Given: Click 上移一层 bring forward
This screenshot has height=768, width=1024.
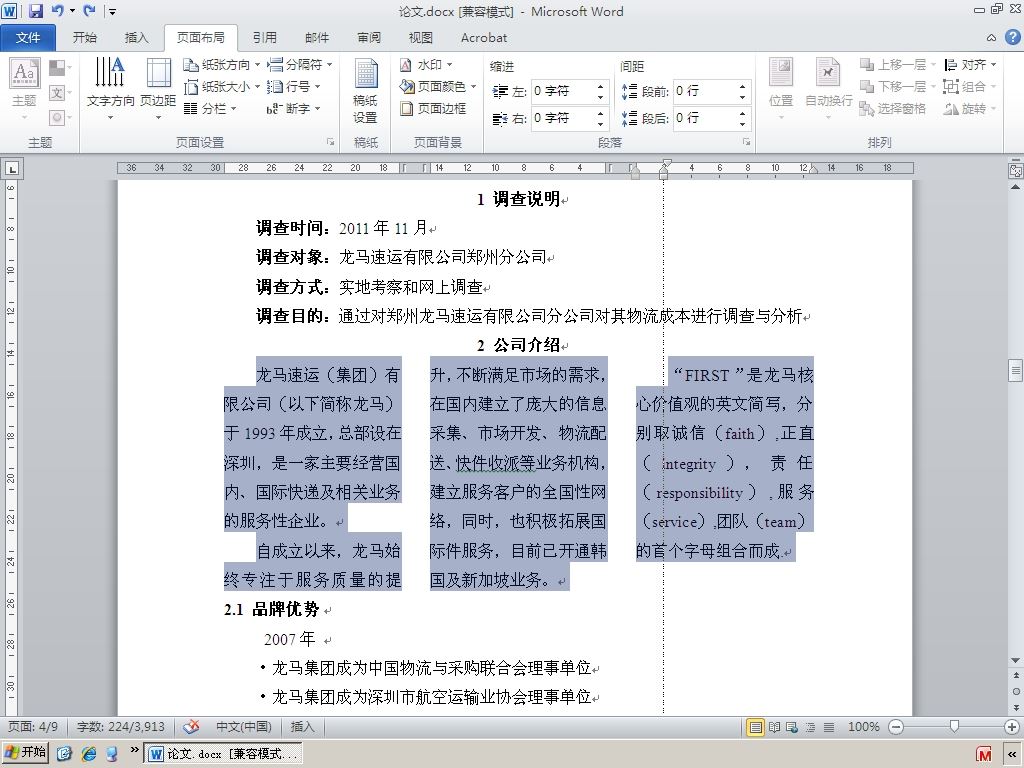Looking at the screenshot, I should pos(897,65).
